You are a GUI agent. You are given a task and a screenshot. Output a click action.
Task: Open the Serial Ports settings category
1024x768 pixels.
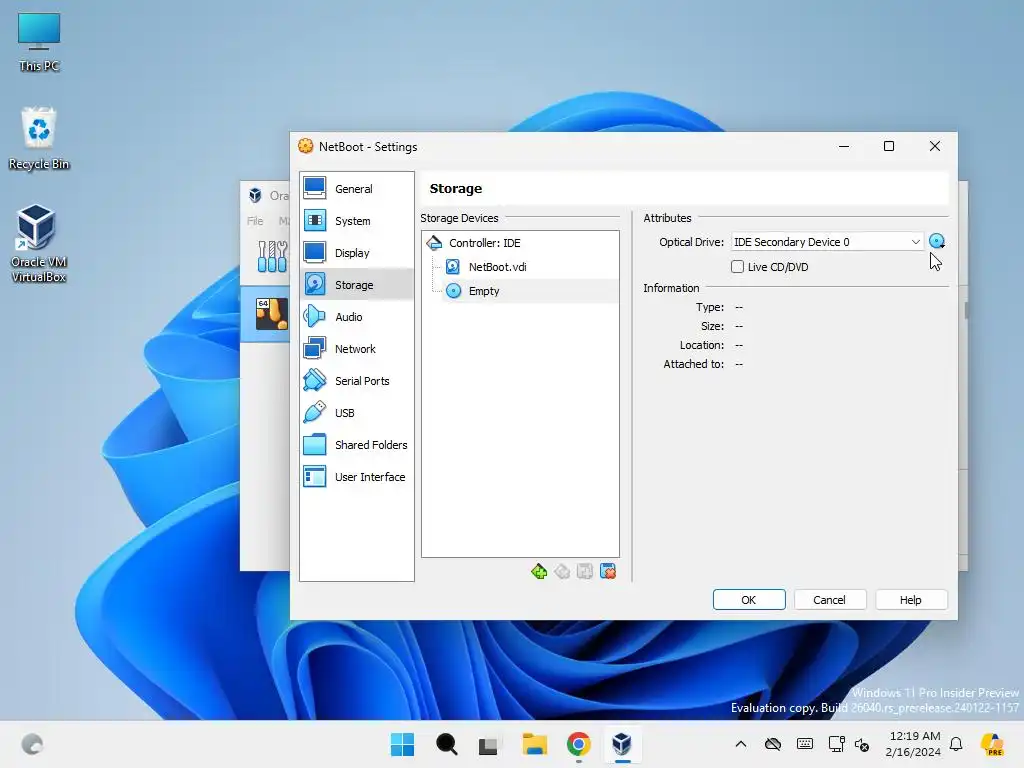(x=357, y=381)
